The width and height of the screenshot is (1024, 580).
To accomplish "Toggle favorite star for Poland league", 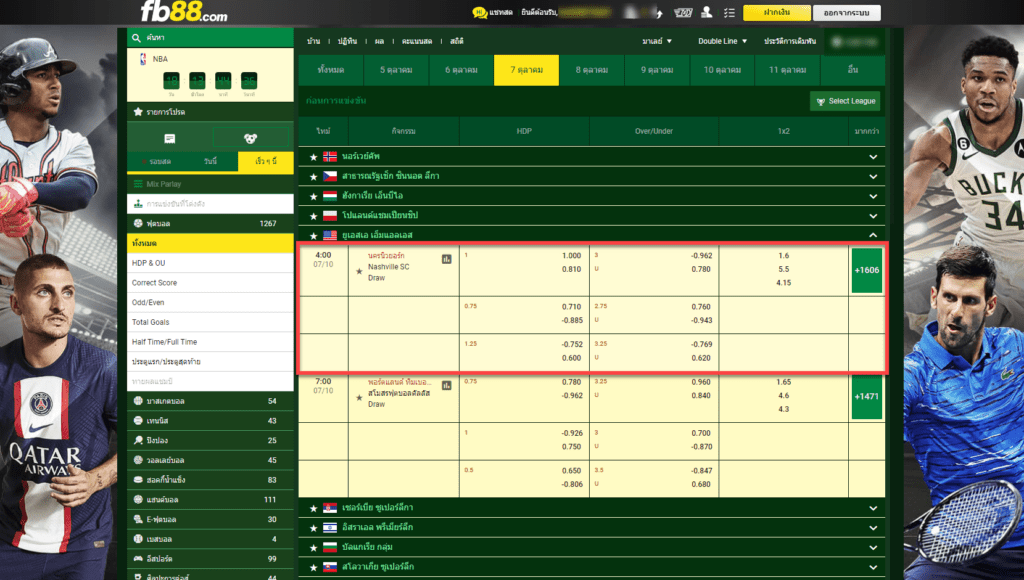I will point(313,216).
